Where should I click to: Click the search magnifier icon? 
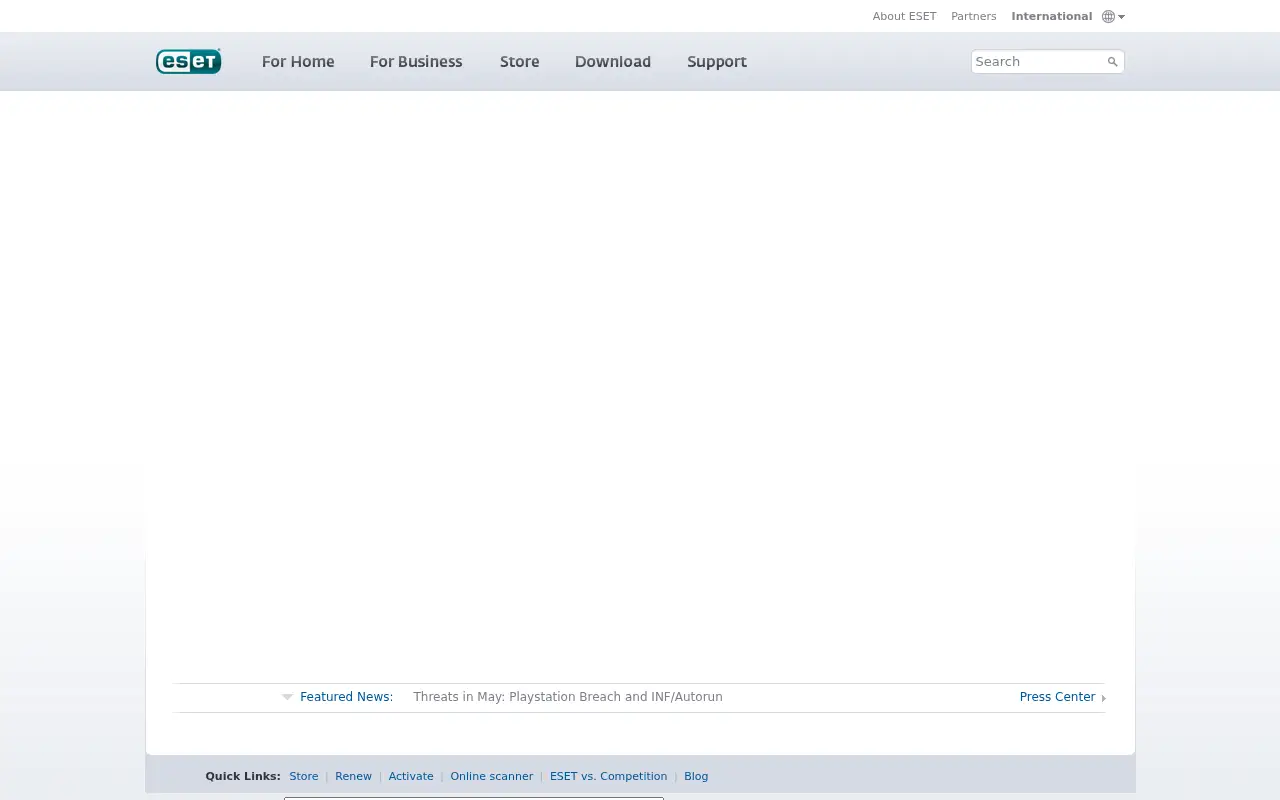pos(1112,62)
